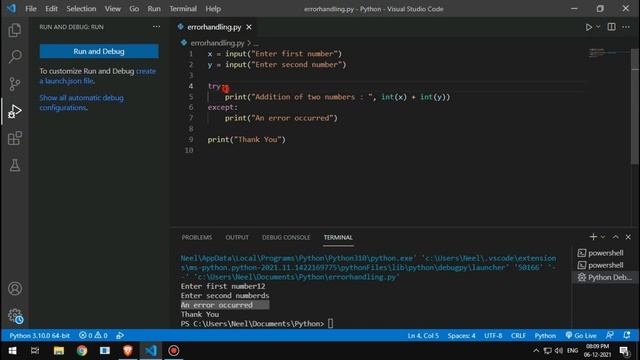
Task: Show hidden system tray icons
Action: tap(536, 351)
